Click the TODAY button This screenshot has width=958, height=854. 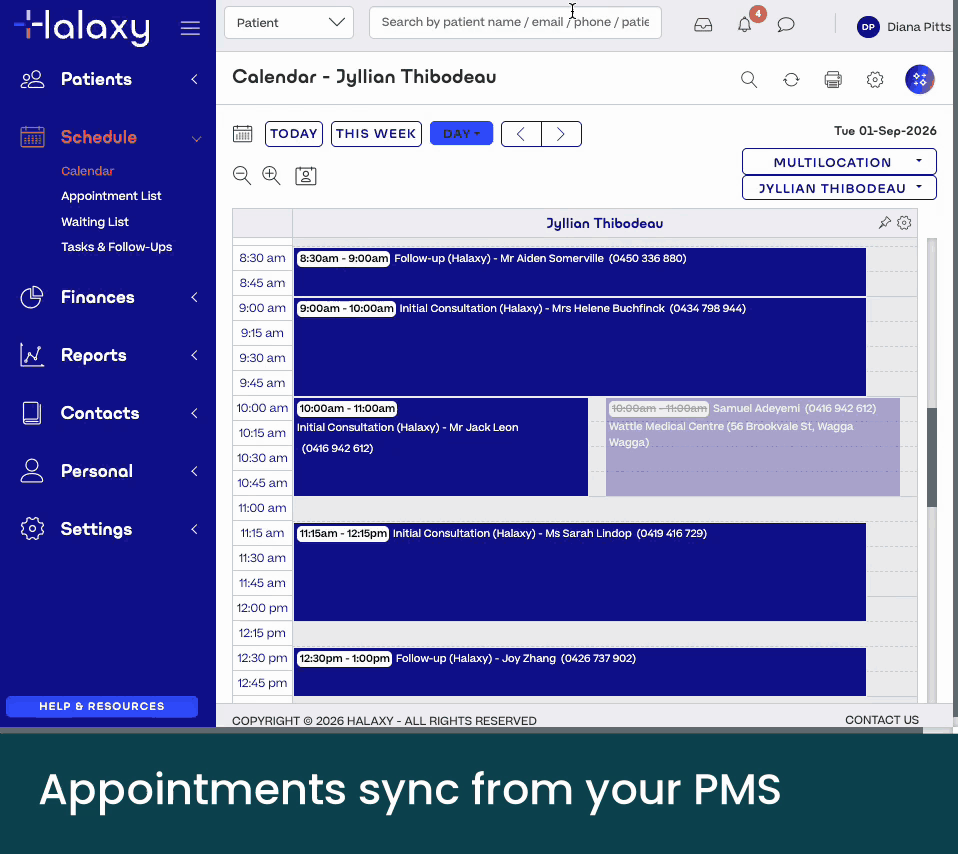(294, 134)
